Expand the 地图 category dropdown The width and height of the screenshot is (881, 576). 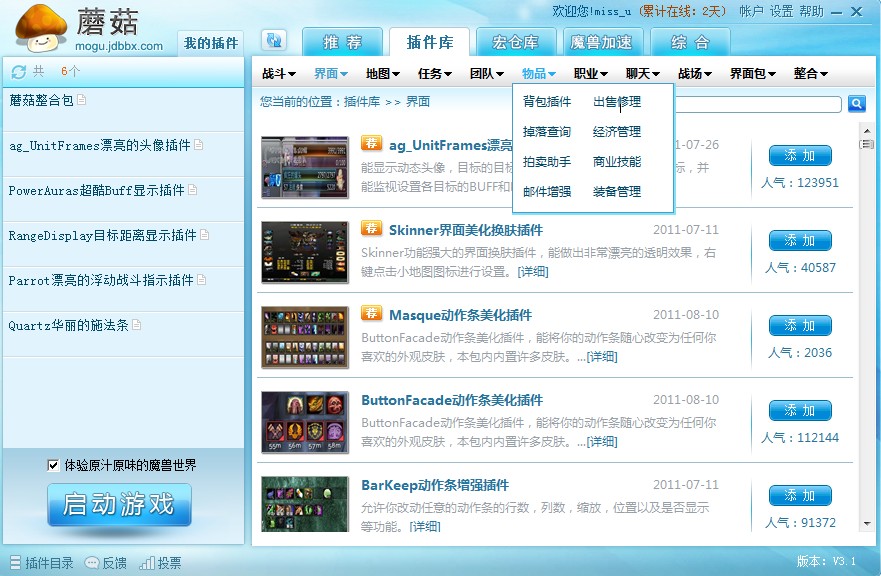click(383, 74)
